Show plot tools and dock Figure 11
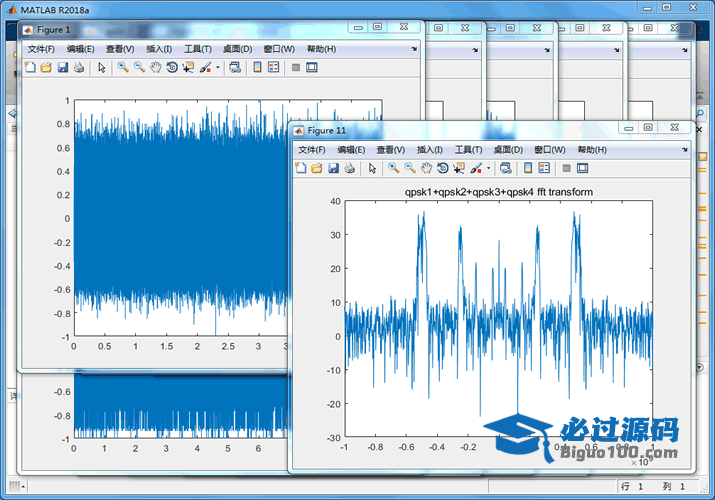Screen dimensions: 715x500 (582, 168)
